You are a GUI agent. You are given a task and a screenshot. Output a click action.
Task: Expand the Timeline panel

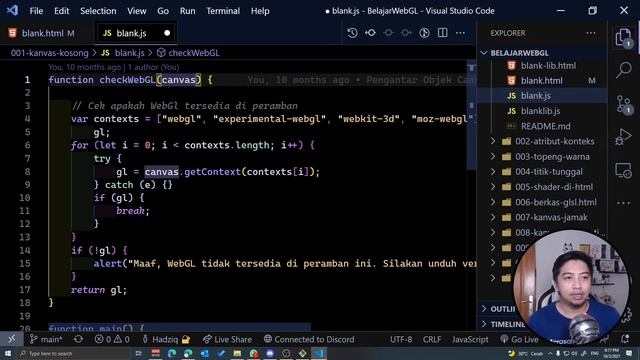[503, 324]
